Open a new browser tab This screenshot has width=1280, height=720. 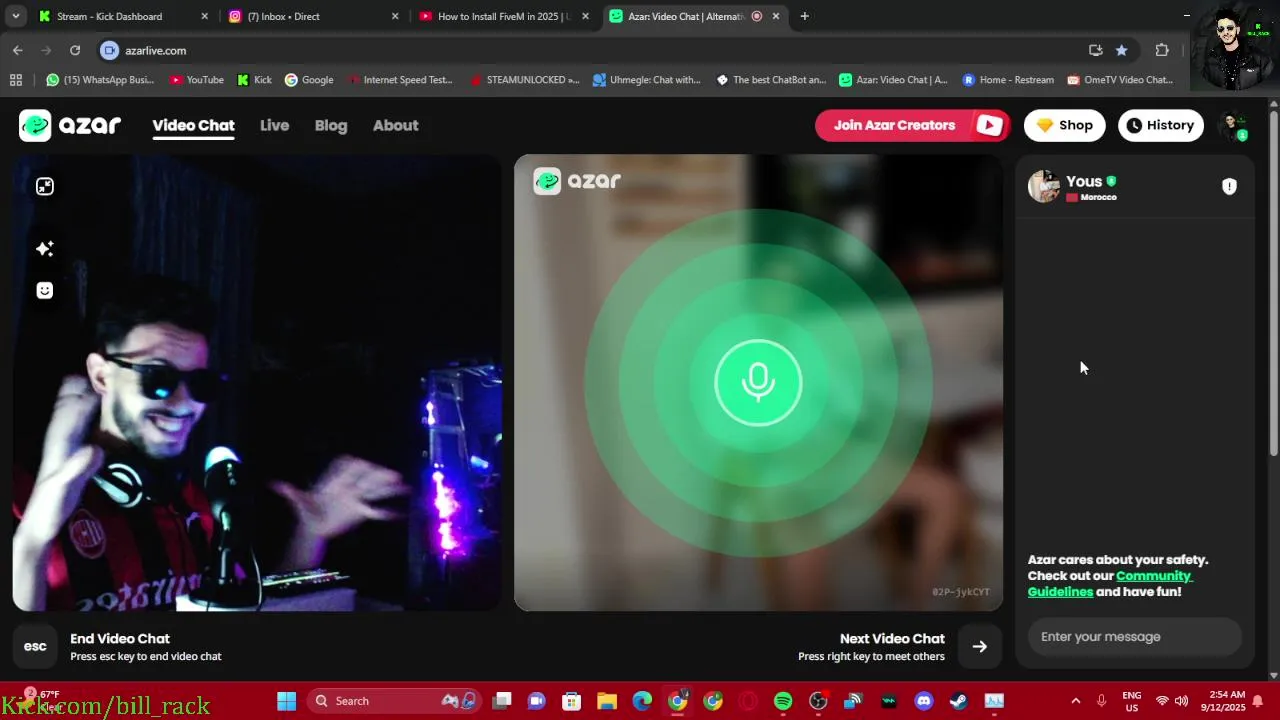[x=804, y=16]
